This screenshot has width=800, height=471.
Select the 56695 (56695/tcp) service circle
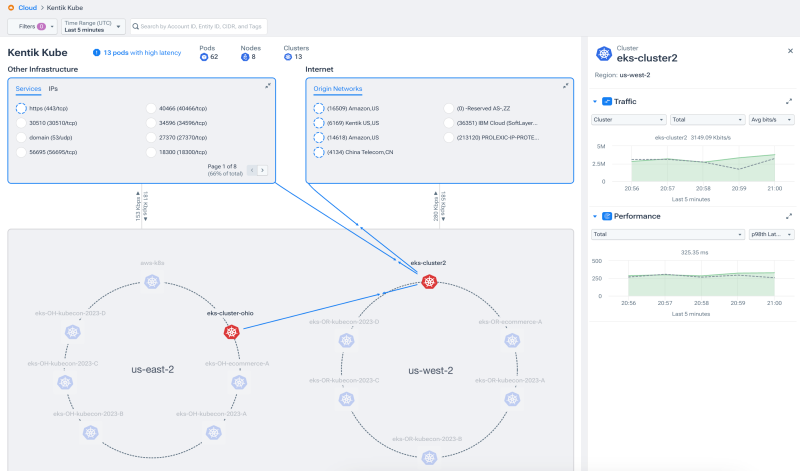coord(21,152)
